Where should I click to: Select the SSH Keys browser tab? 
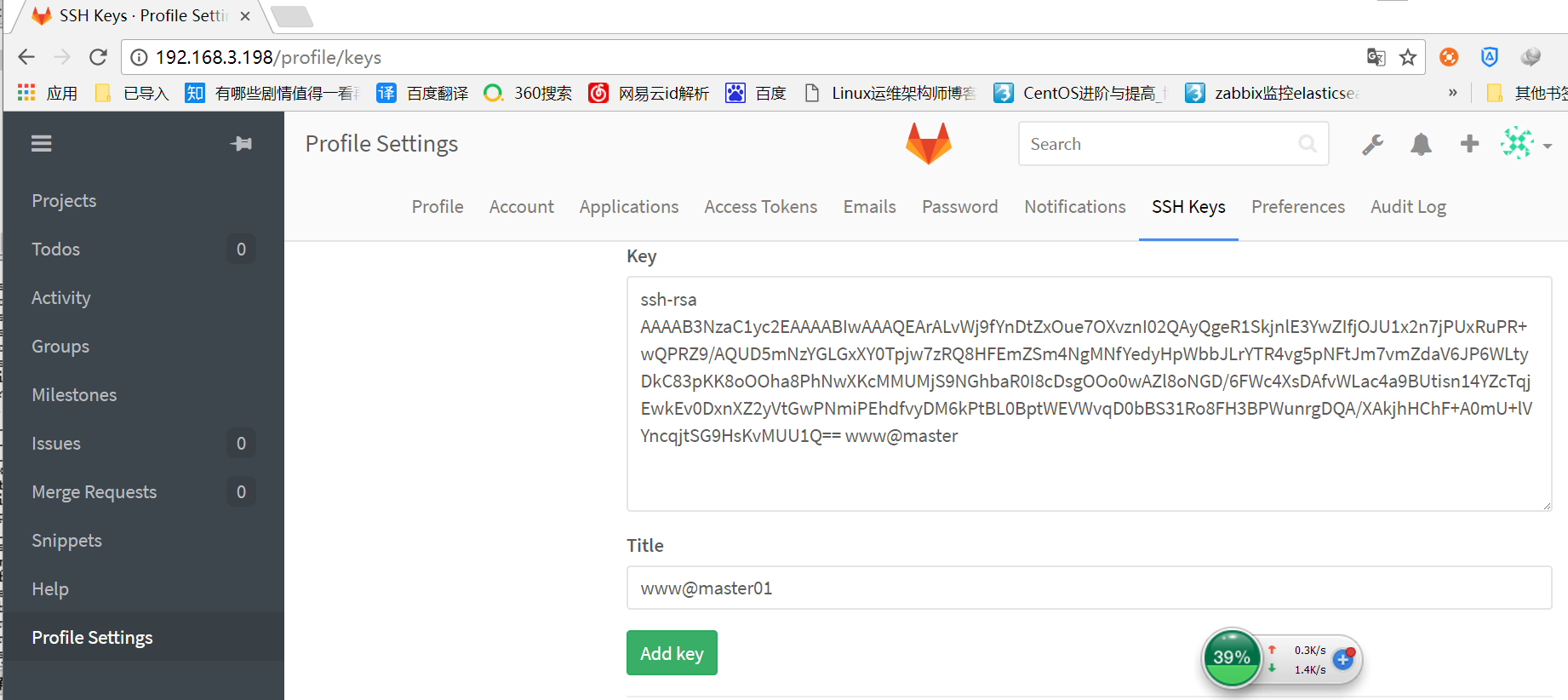click(140, 16)
